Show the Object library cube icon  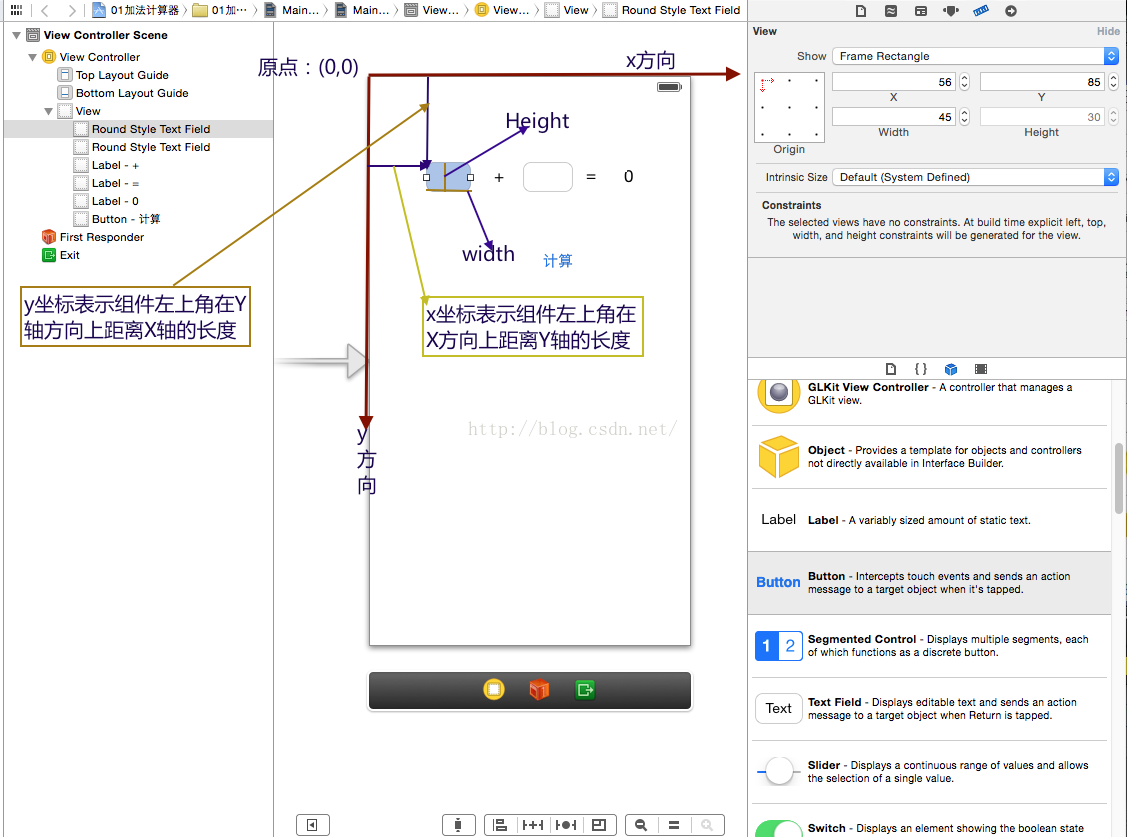[951, 369]
